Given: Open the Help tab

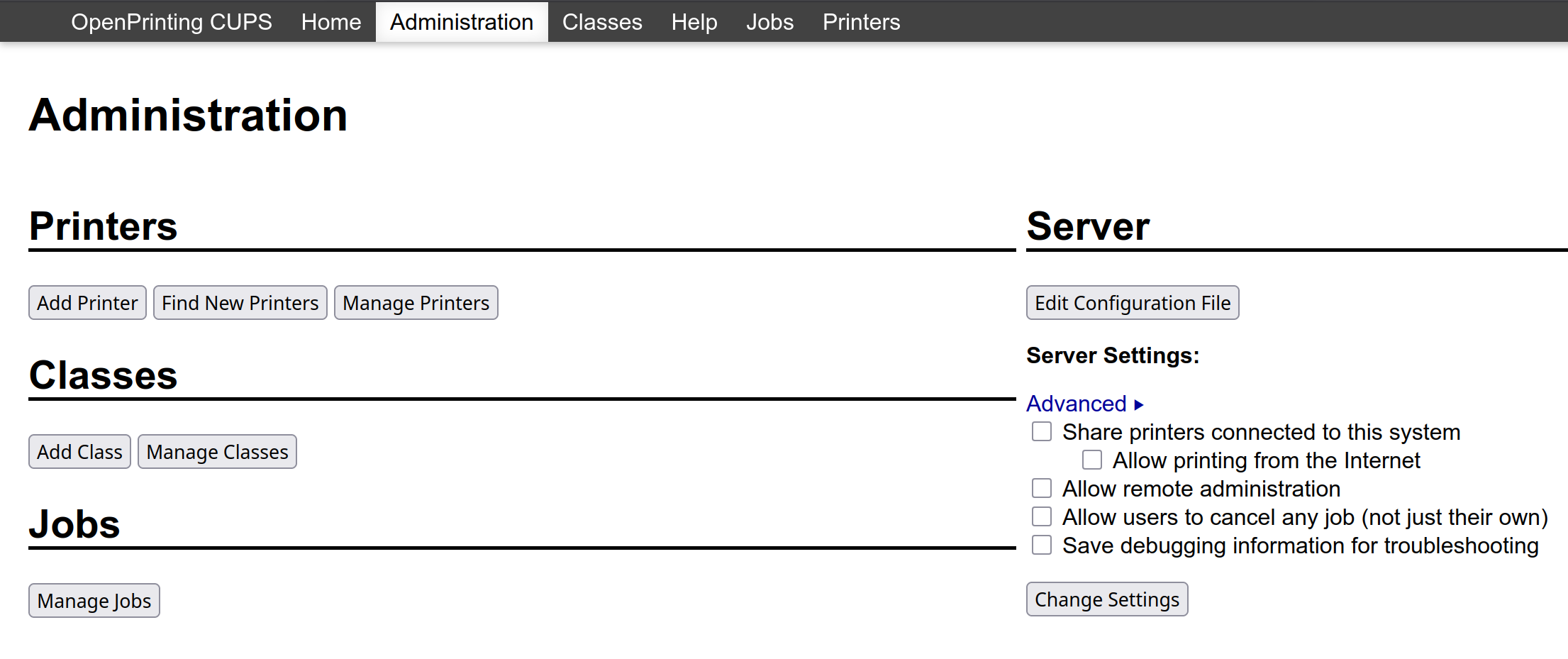Looking at the screenshot, I should click(x=694, y=22).
